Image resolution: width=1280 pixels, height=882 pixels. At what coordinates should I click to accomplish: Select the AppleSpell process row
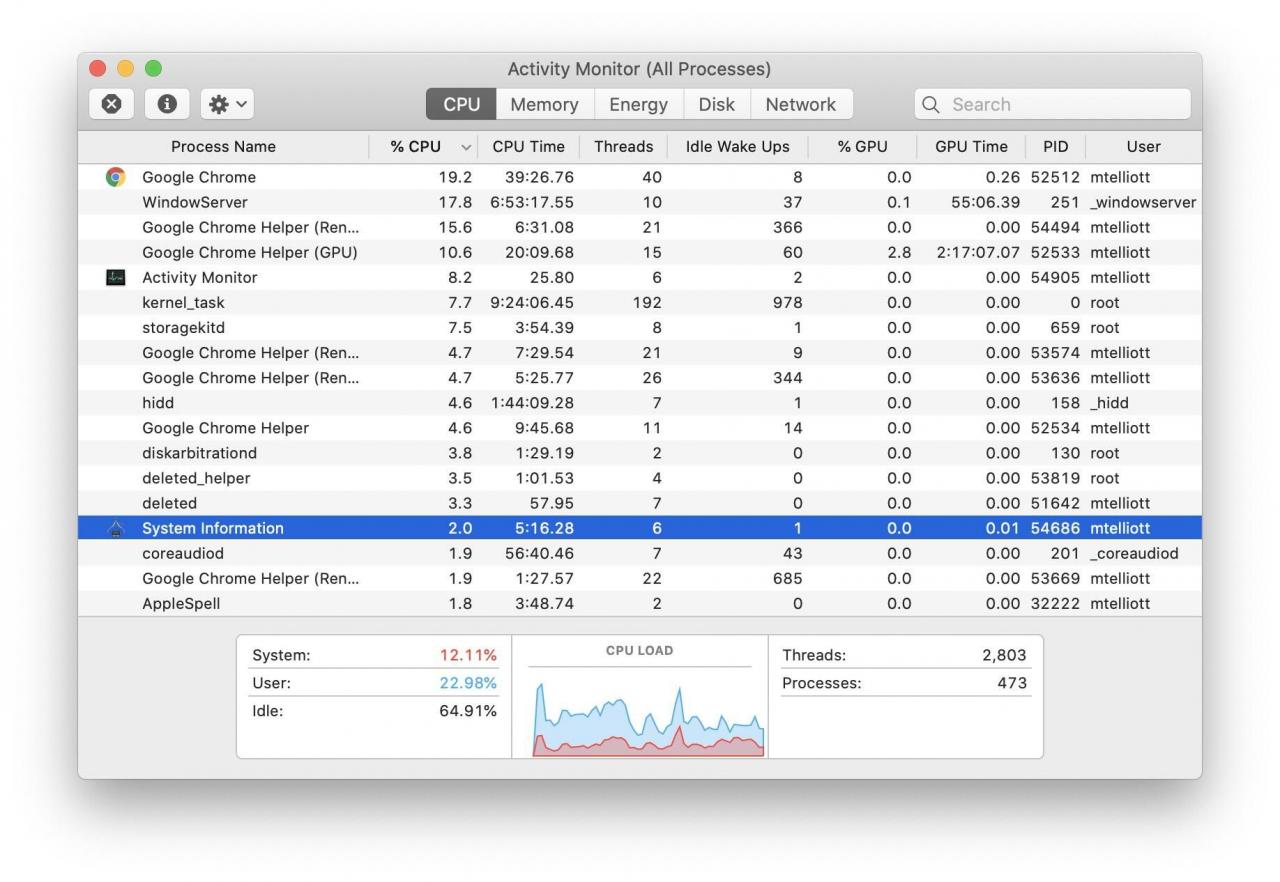pos(640,603)
